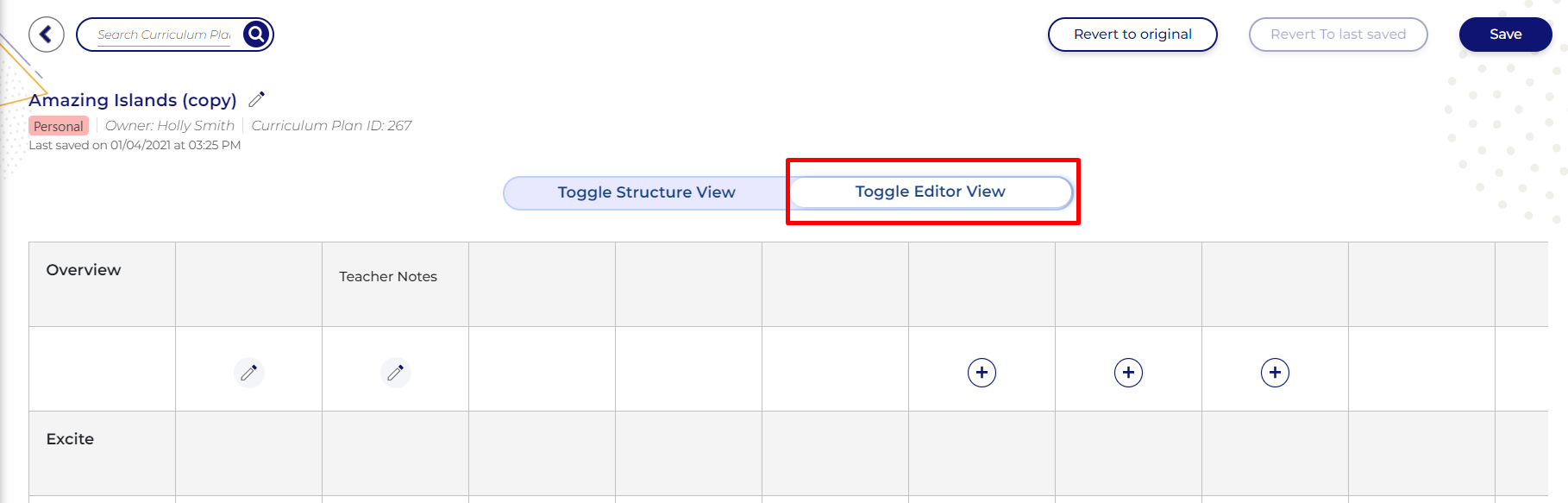This screenshot has height=503, width=1568.
Task: Click the middle plus icon in the Overview row
Action: (x=1128, y=373)
